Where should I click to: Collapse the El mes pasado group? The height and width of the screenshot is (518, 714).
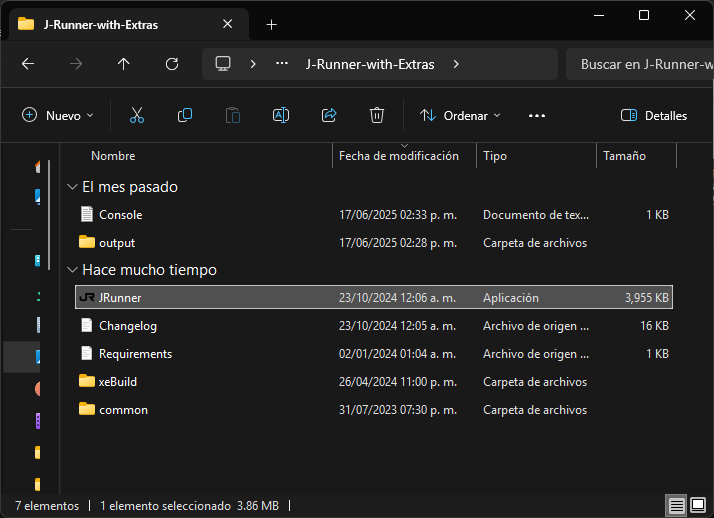coord(72,187)
